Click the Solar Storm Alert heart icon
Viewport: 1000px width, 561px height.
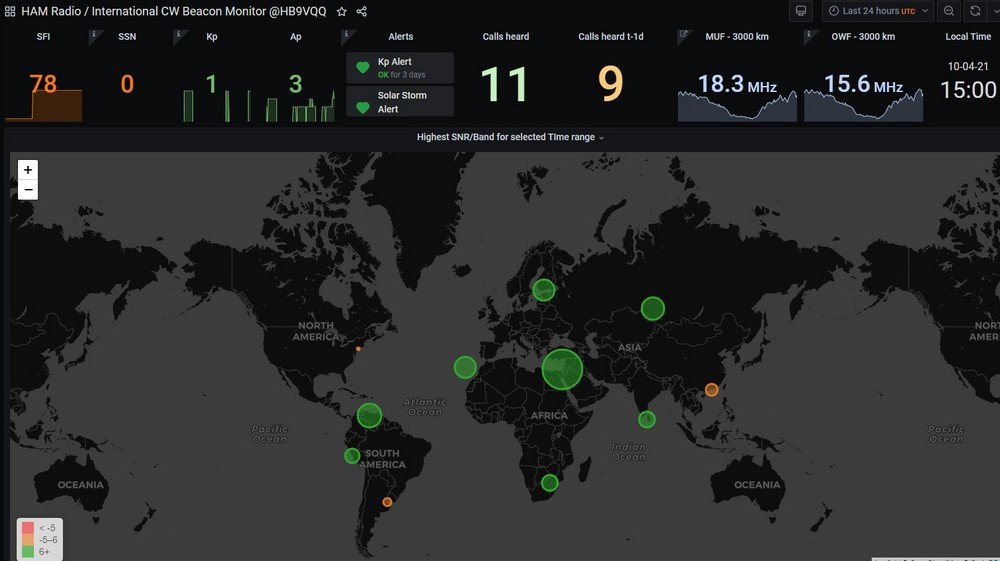pyautogui.click(x=363, y=107)
